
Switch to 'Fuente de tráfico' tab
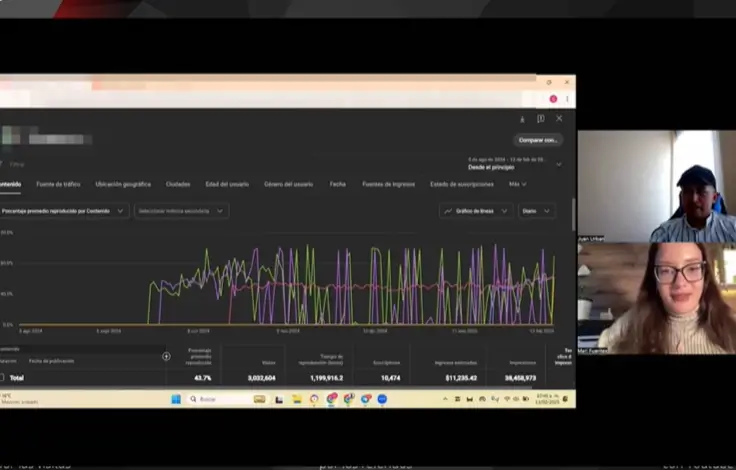coord(58,184)
